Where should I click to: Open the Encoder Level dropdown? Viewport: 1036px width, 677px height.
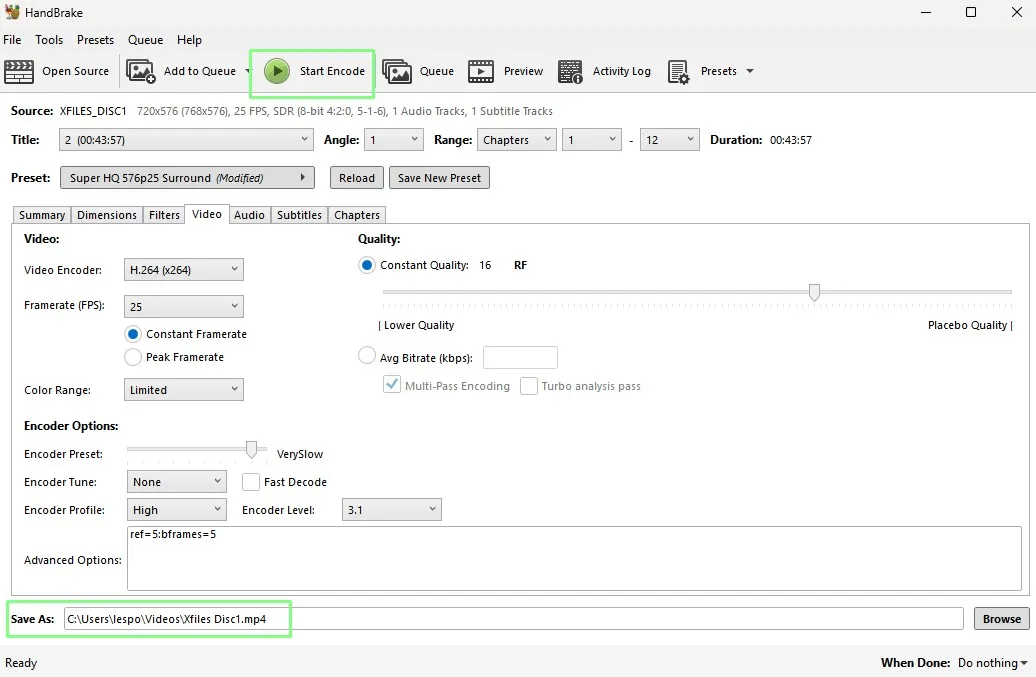coord(392,510)
